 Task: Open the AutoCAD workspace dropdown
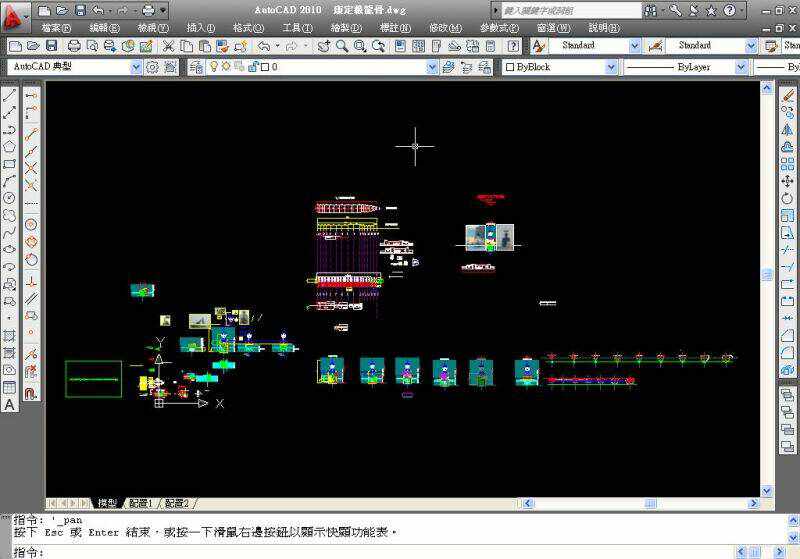tap(135, 67)
